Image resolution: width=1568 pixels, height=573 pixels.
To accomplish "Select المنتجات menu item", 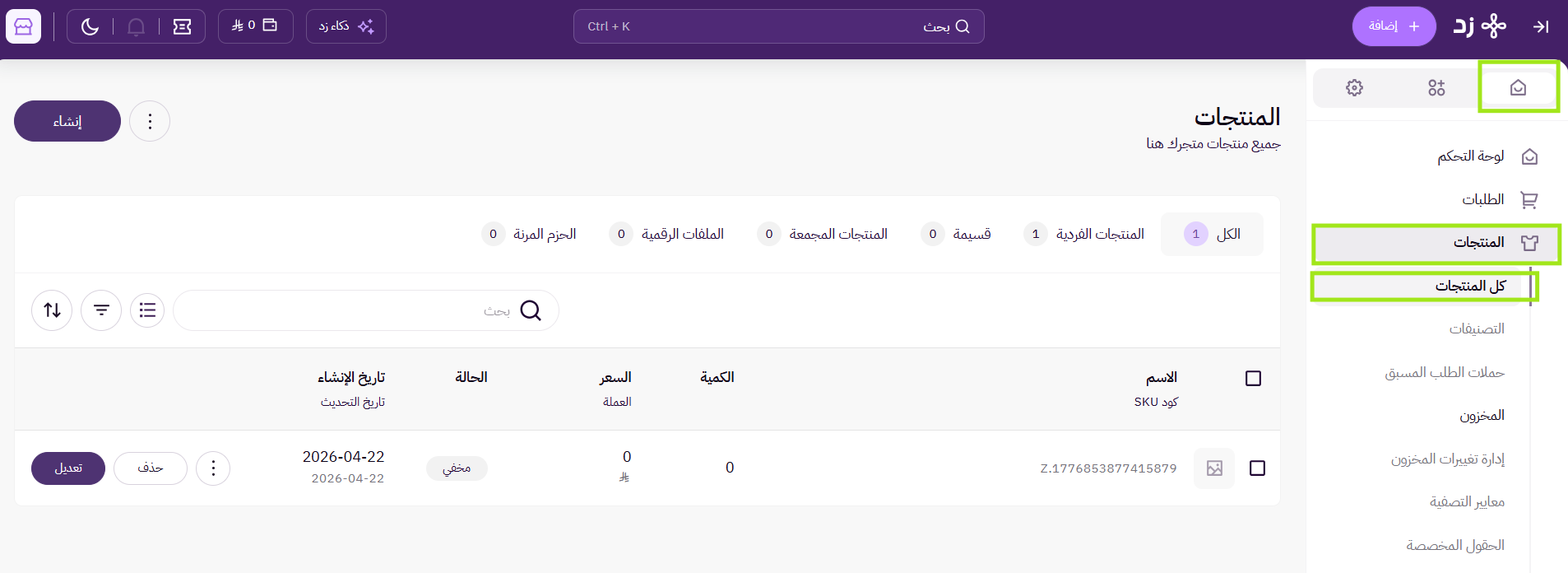I will coord(1436,243).
